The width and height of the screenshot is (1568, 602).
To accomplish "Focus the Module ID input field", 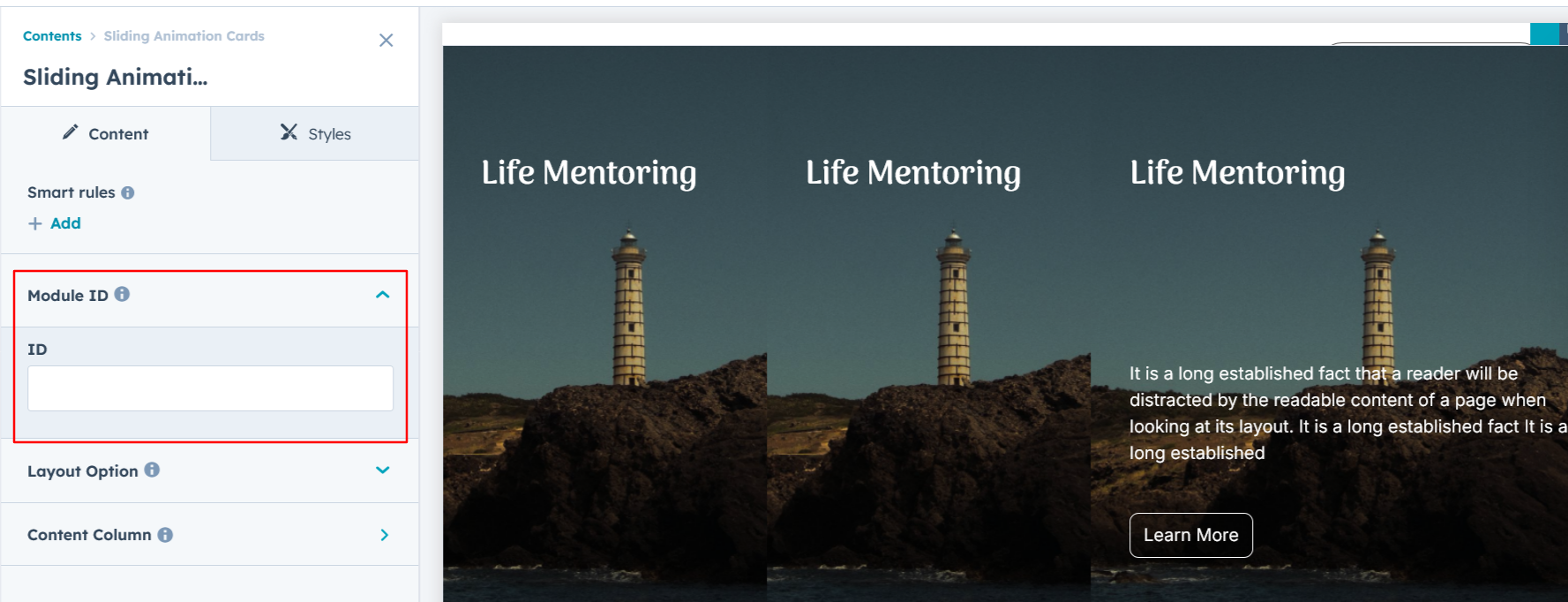I will click(210, 388).
